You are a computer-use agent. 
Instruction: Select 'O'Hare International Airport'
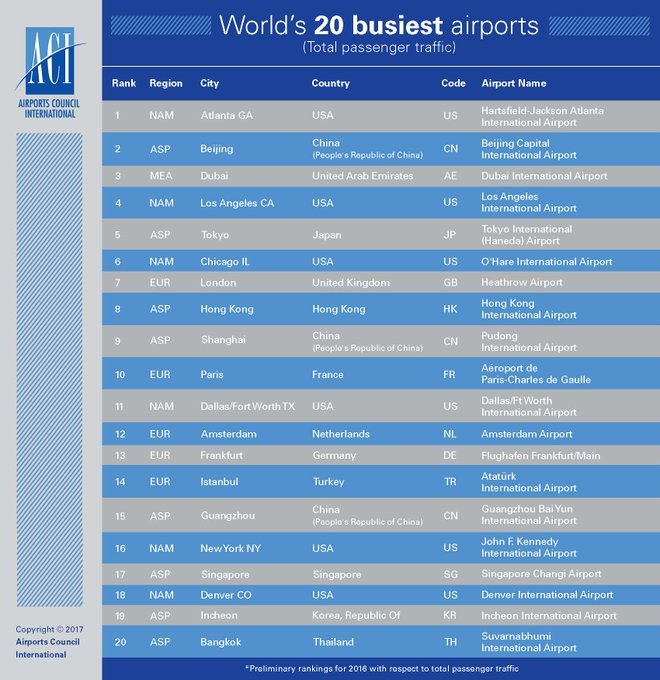click(x=546, y=262)
